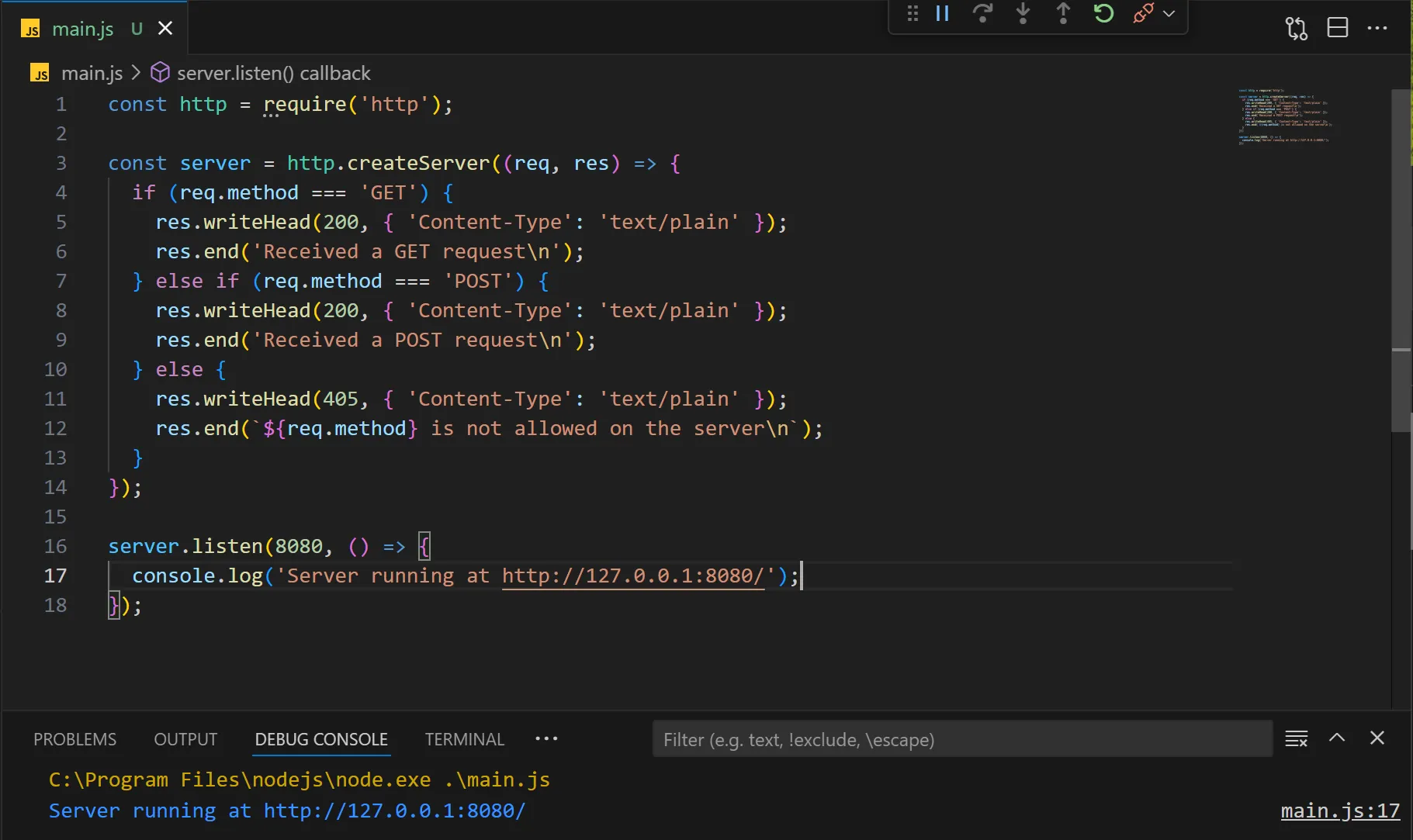This screenshot has height=840, width=1413.
Task: Click the debug console Filter field
Action: coord(962,739)
